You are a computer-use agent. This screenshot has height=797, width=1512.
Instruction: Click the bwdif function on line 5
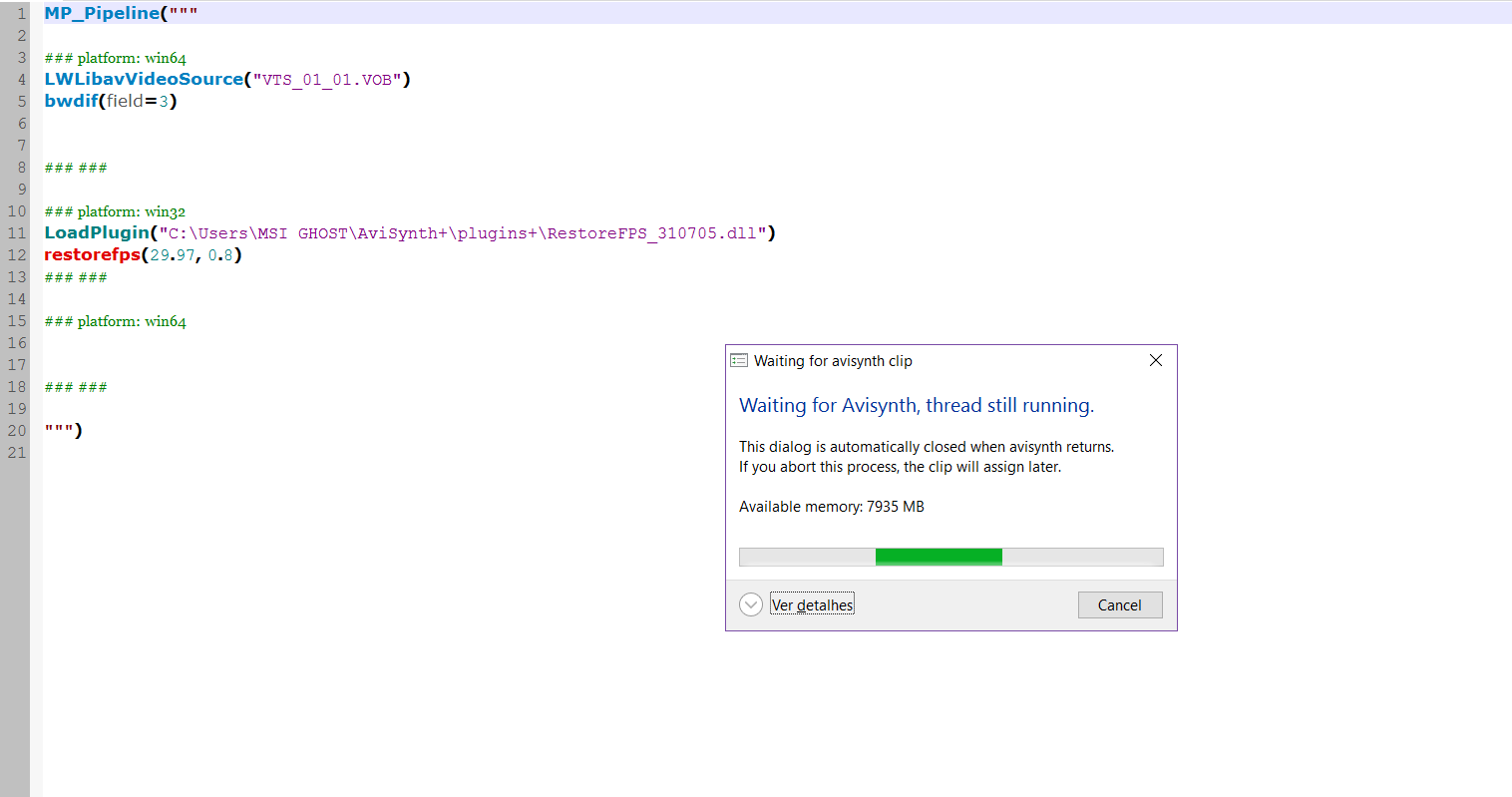(71, 101)
